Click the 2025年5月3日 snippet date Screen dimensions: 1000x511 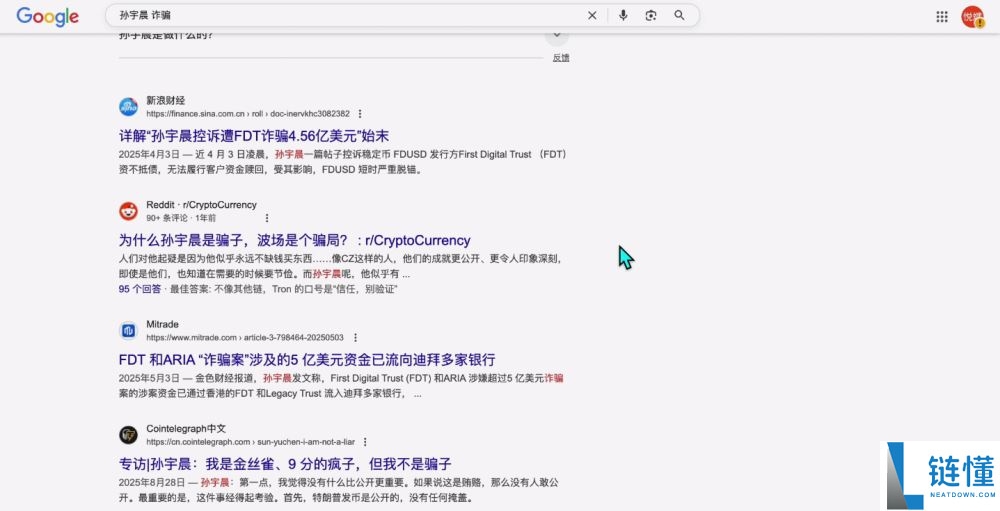click(148, 378)
